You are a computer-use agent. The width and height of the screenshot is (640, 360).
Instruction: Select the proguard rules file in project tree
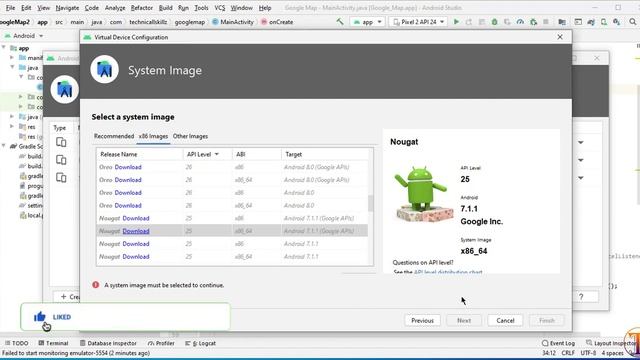click(x=31, y=186)
